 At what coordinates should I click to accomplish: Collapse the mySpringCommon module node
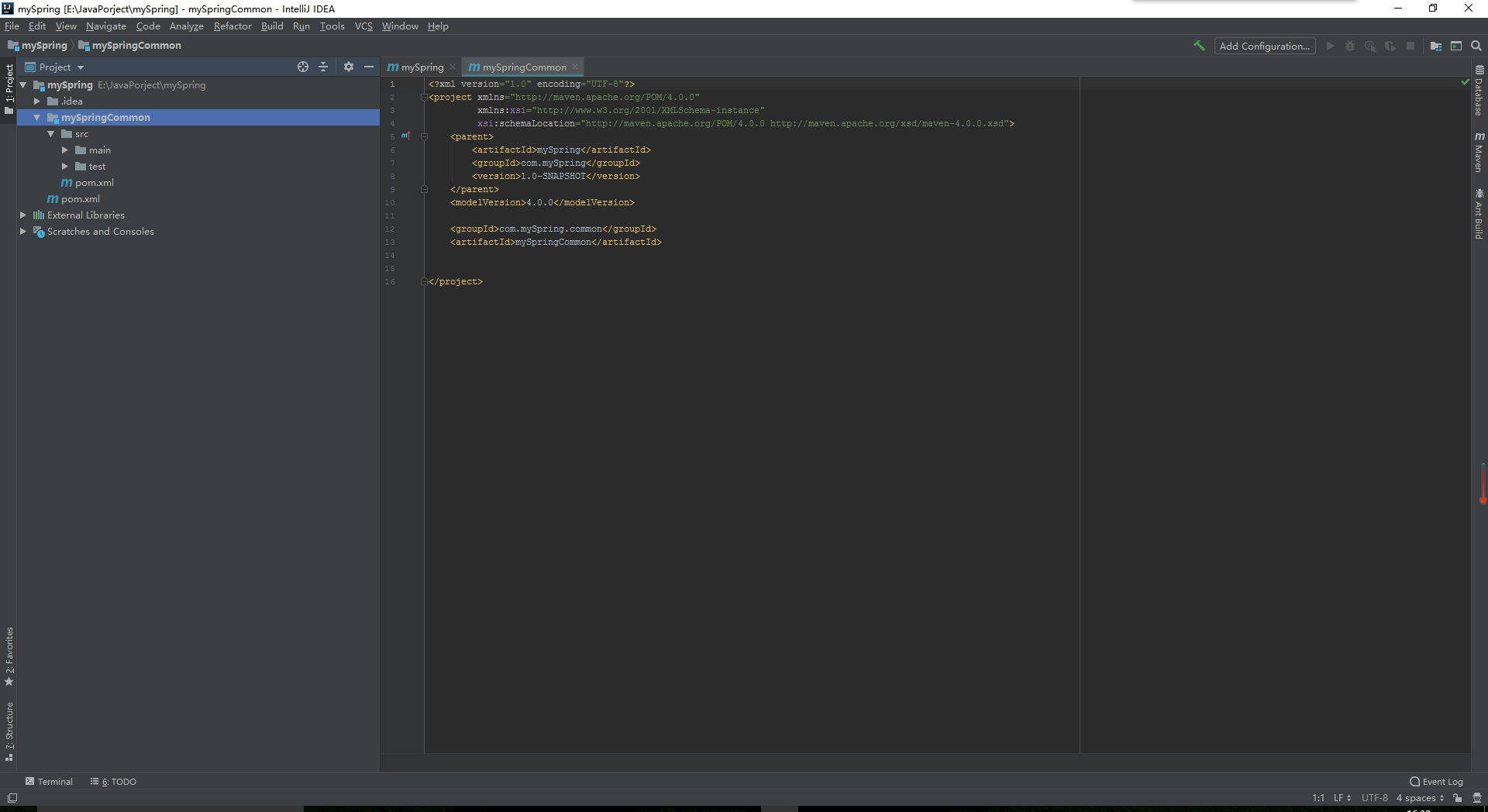pyautogui.click(x=37, y=117)
